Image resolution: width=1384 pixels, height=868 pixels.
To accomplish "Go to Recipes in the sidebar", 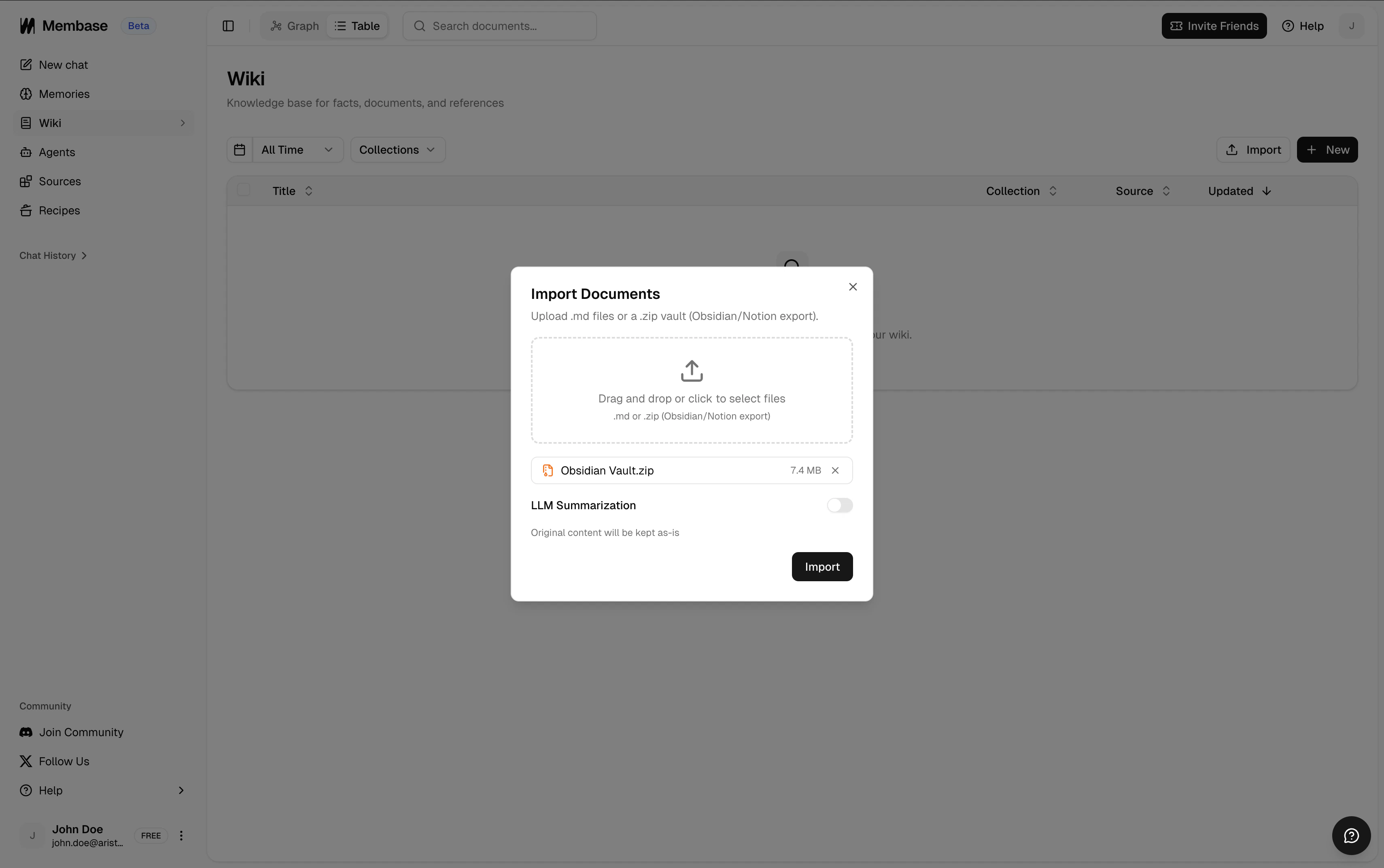I will click(59, 211).
